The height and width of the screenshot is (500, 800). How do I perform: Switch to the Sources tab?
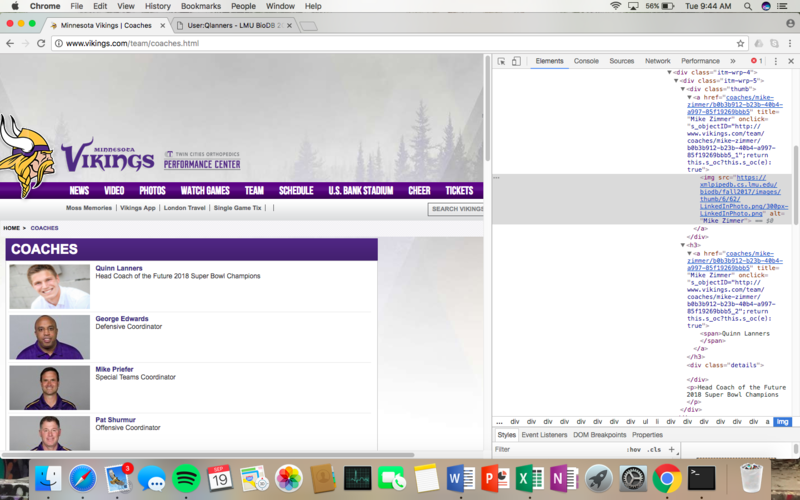click(x=621, y=61)
